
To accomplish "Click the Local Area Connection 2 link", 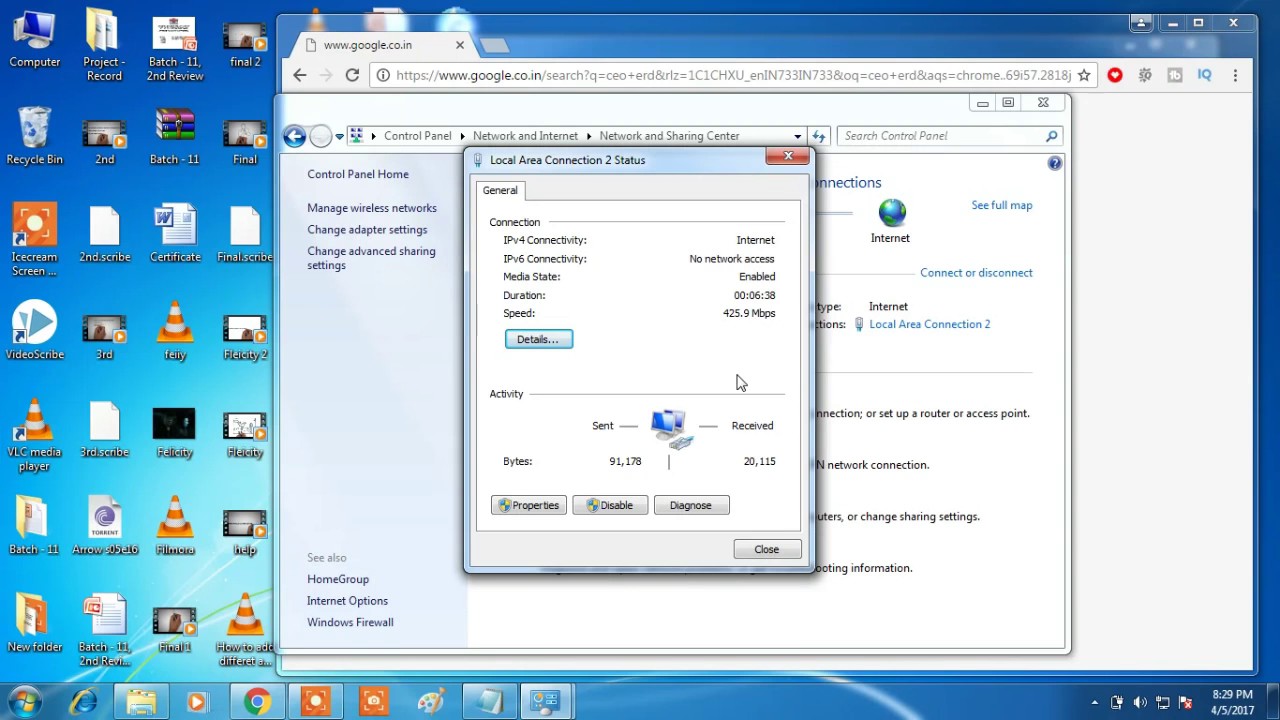I will click(930, 324).
